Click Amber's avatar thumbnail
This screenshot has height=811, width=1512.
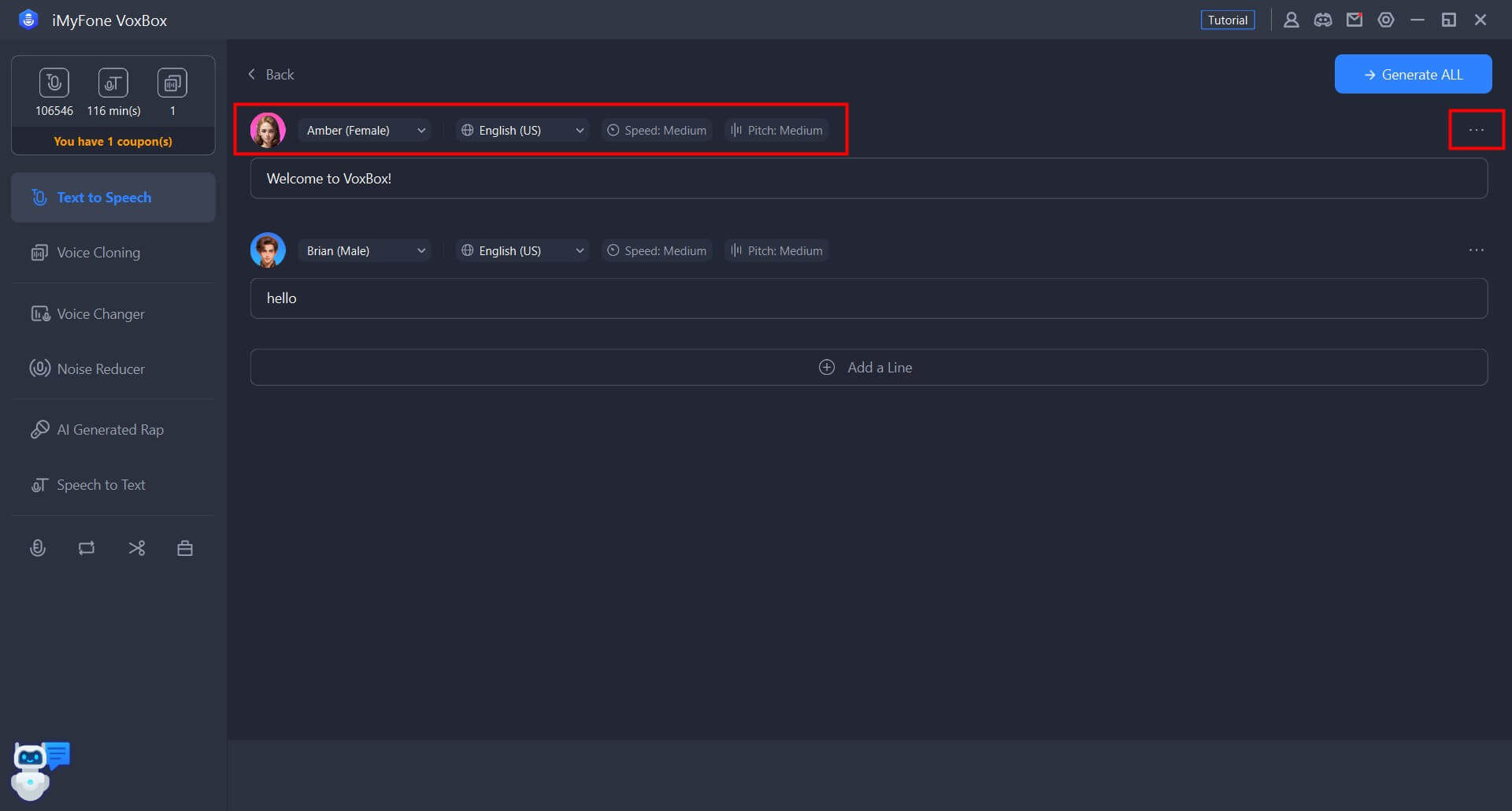268,131
